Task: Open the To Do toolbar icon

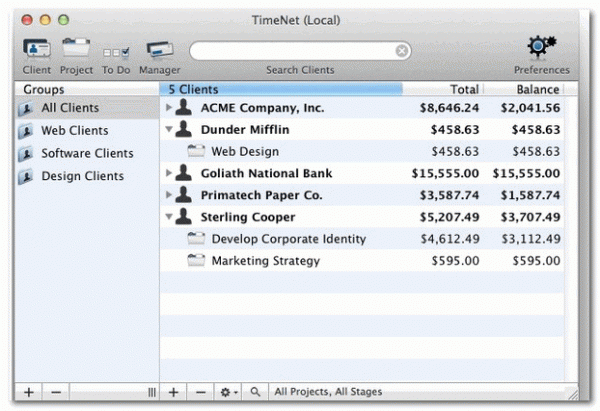Action: tap(116, 52)
